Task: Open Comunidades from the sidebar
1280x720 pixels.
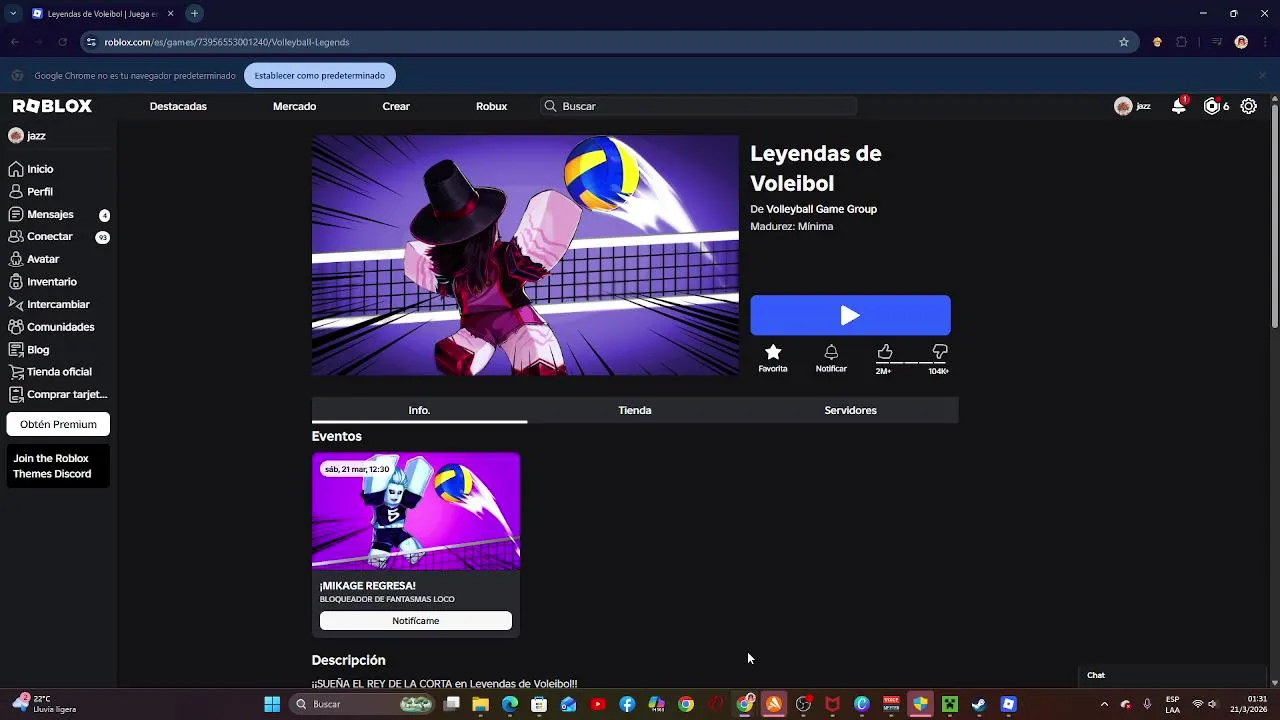Action: pos(51,327)
